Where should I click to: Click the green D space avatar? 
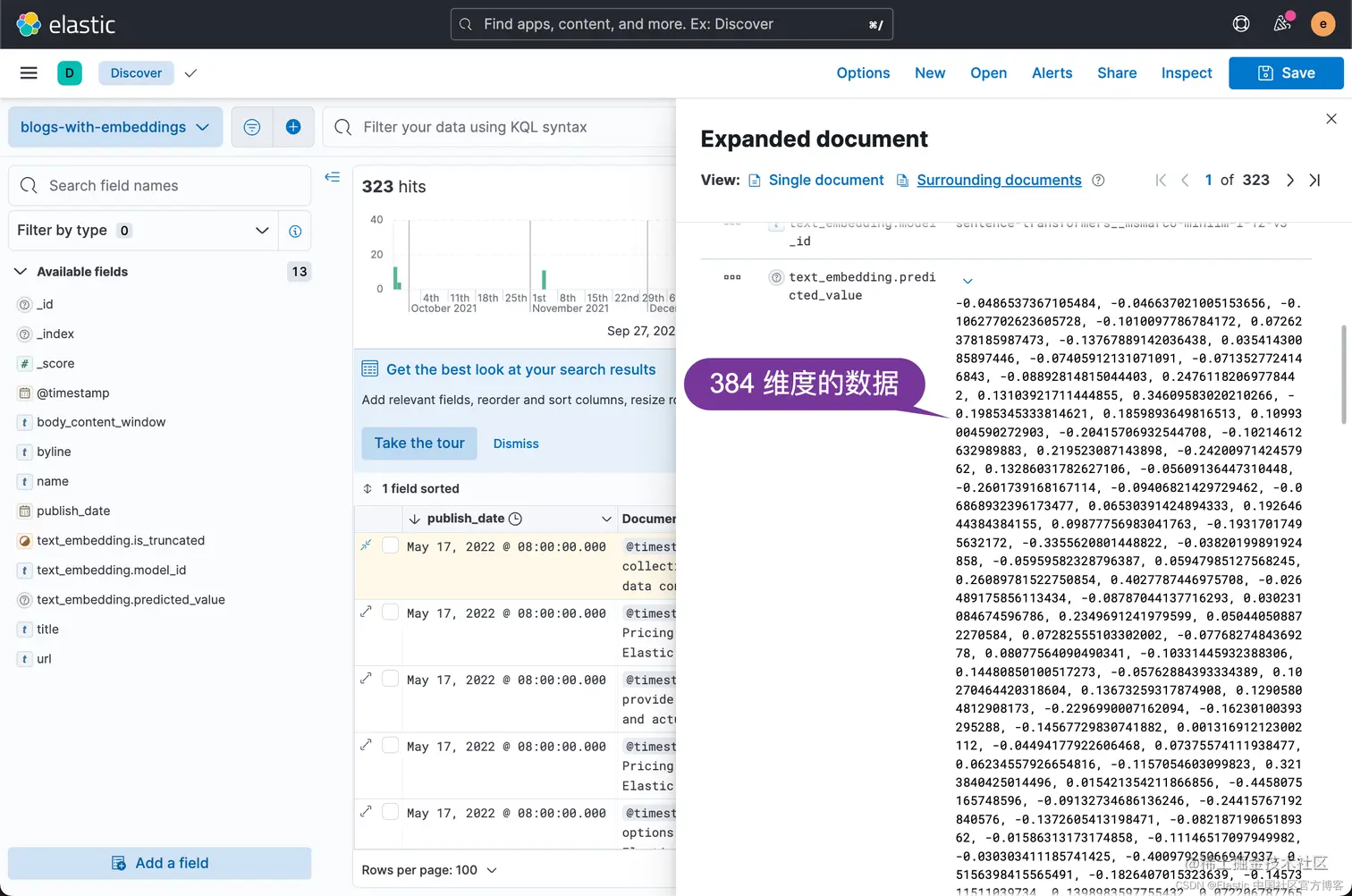70,73
